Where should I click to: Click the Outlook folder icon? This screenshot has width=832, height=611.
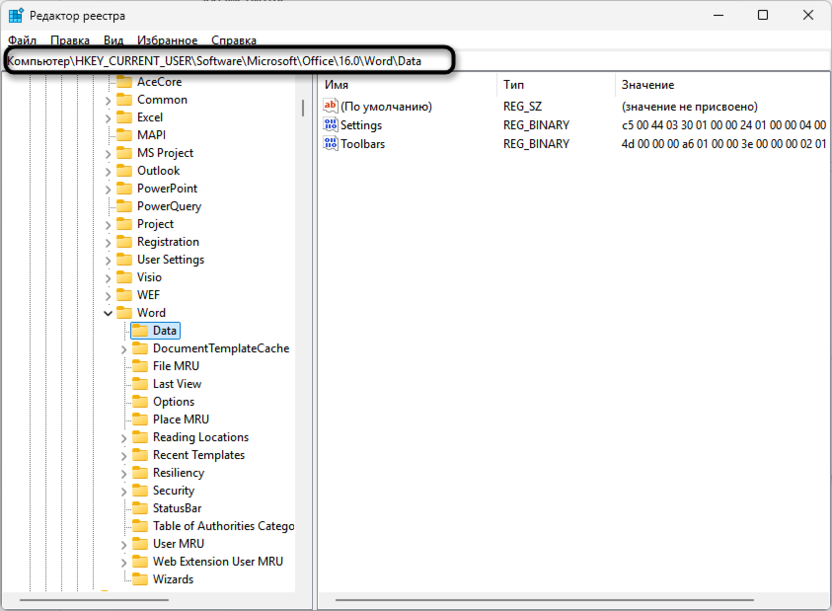124,171
